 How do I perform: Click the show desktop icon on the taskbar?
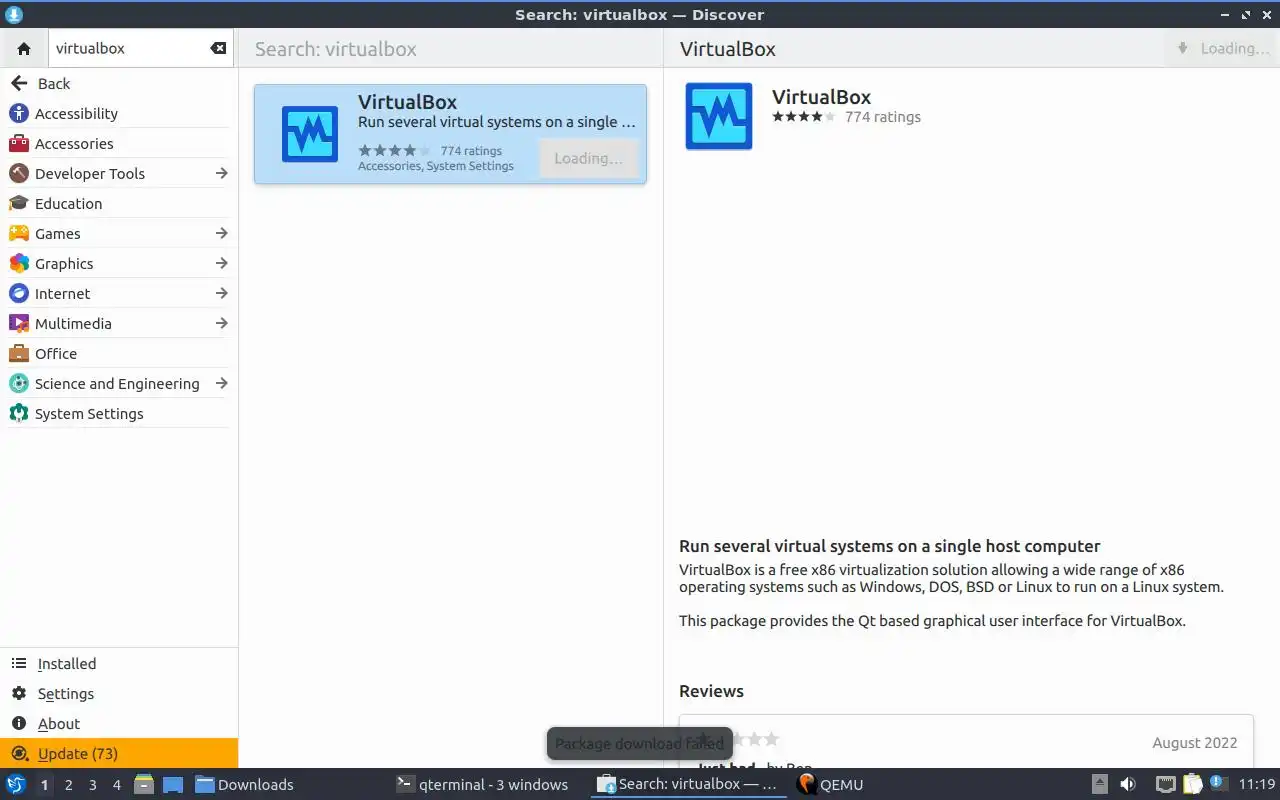(x=173, y=784)
